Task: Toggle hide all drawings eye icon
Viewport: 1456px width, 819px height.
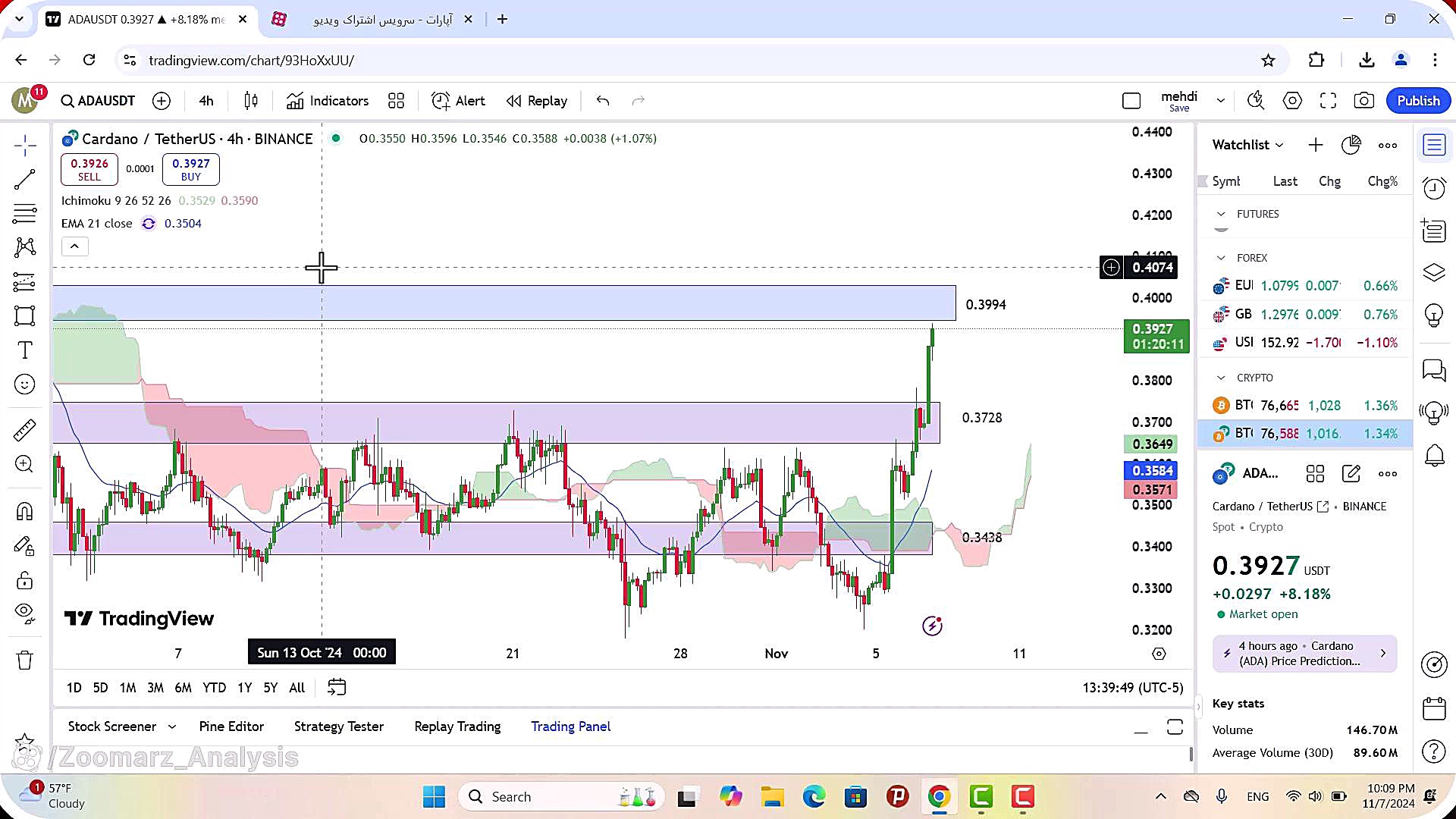Action: 24,613
